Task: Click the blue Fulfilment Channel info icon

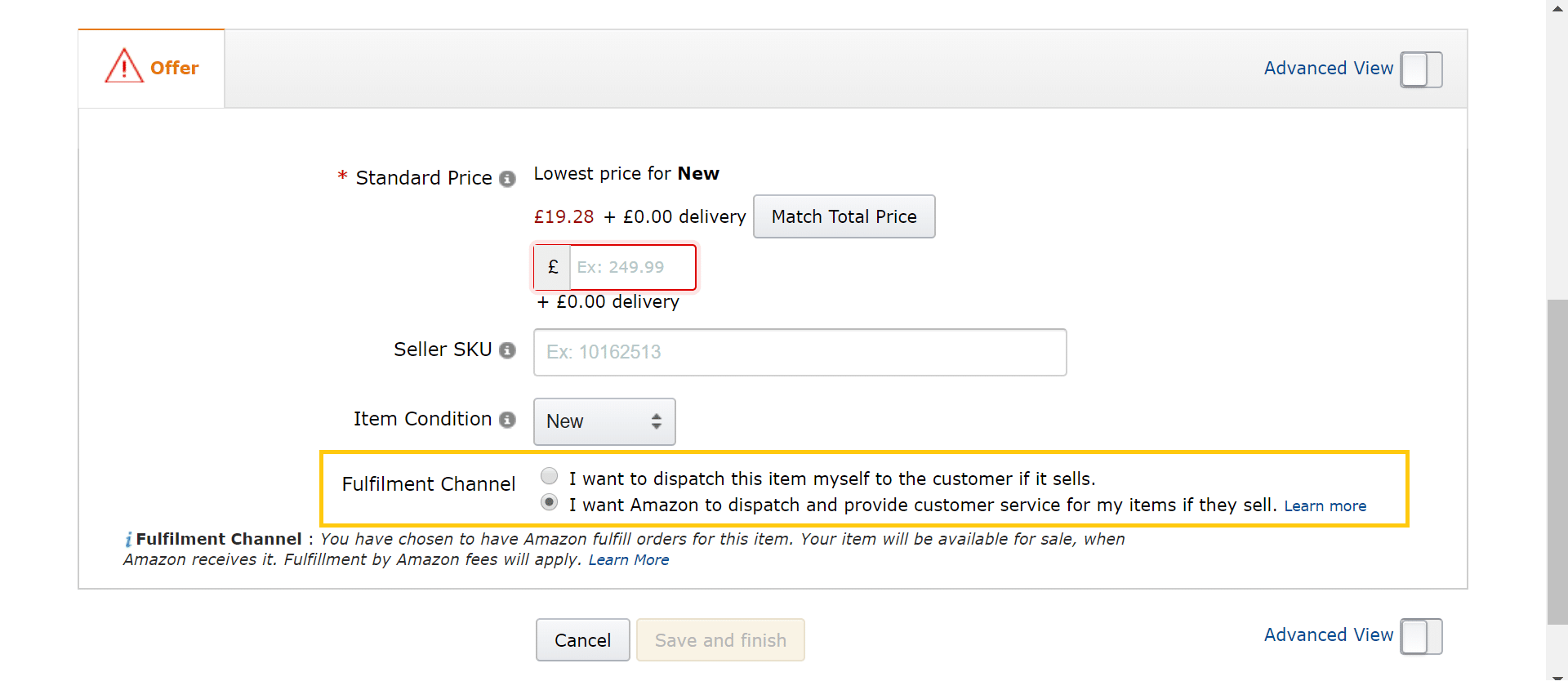Action: click(x=128, y=540)
